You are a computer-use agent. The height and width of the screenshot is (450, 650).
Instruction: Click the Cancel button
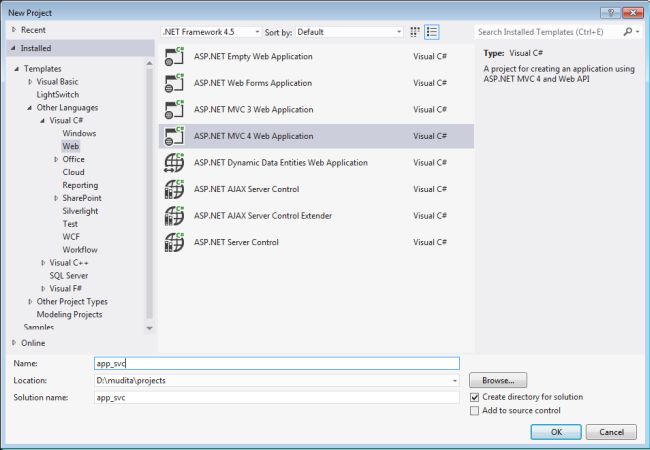click(x=611, y=432)
